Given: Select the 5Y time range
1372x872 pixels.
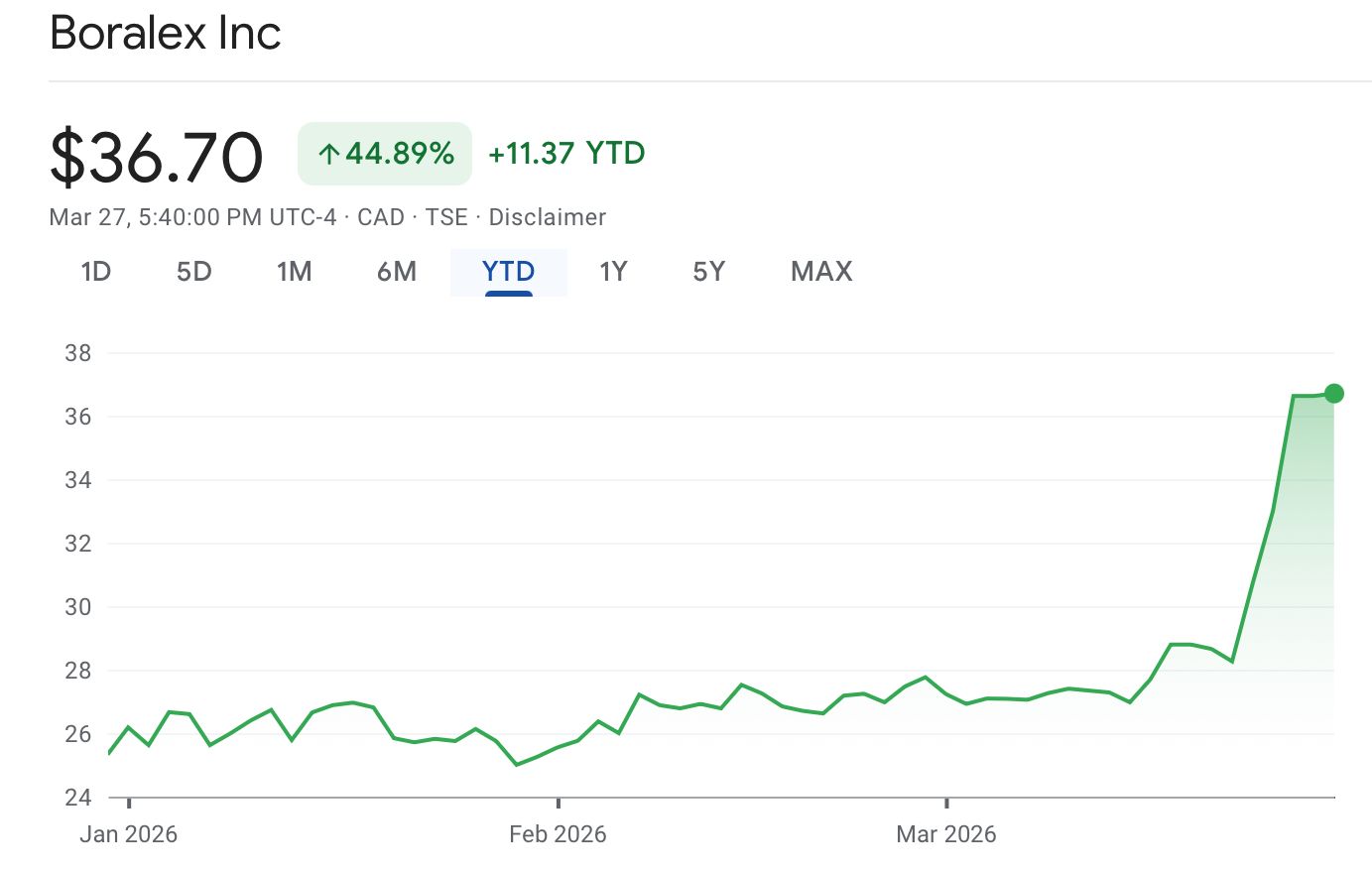Looking at the screenshot, I should click(708, 272).
